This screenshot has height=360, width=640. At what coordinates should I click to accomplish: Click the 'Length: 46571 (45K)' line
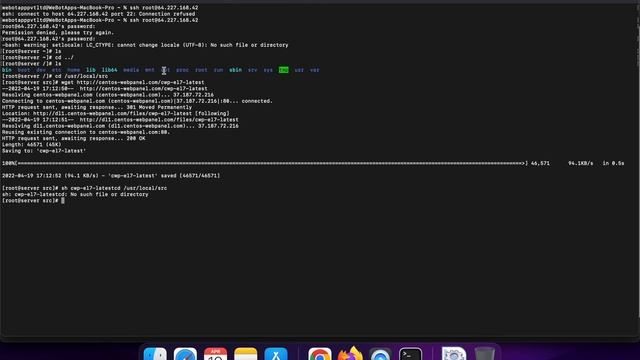[x=31, y=144]
